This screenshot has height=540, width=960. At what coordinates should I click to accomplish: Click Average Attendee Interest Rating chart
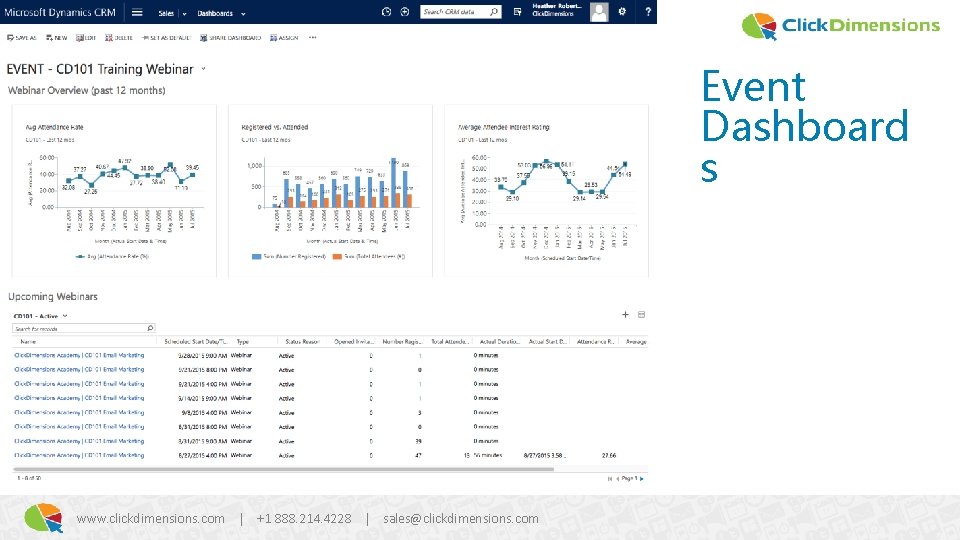pyautogui.click(x=546, y=191)
